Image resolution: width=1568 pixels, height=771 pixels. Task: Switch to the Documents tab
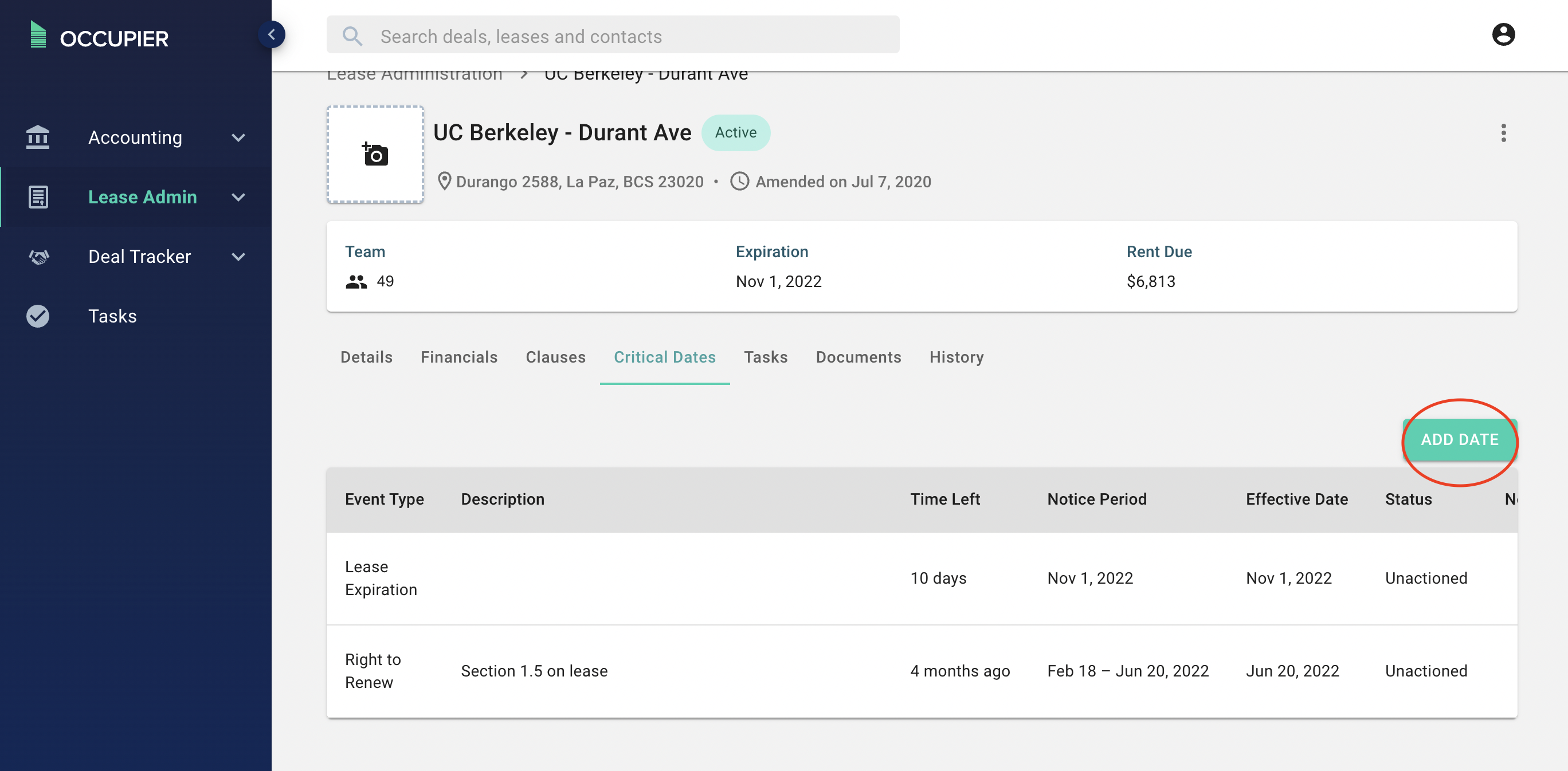pyautogui.click(x=858, y=357)
